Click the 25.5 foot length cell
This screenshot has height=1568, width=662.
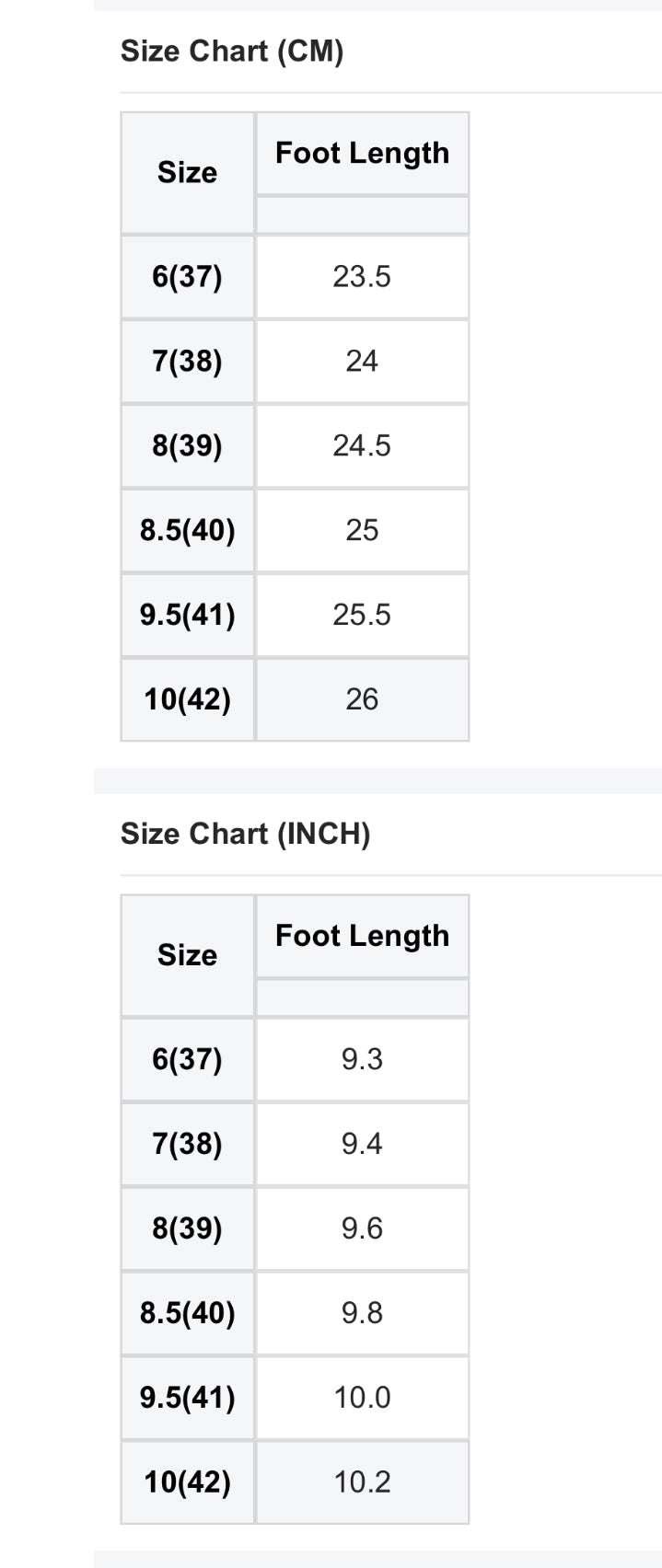pyautogui.click(x=362, y=615)
